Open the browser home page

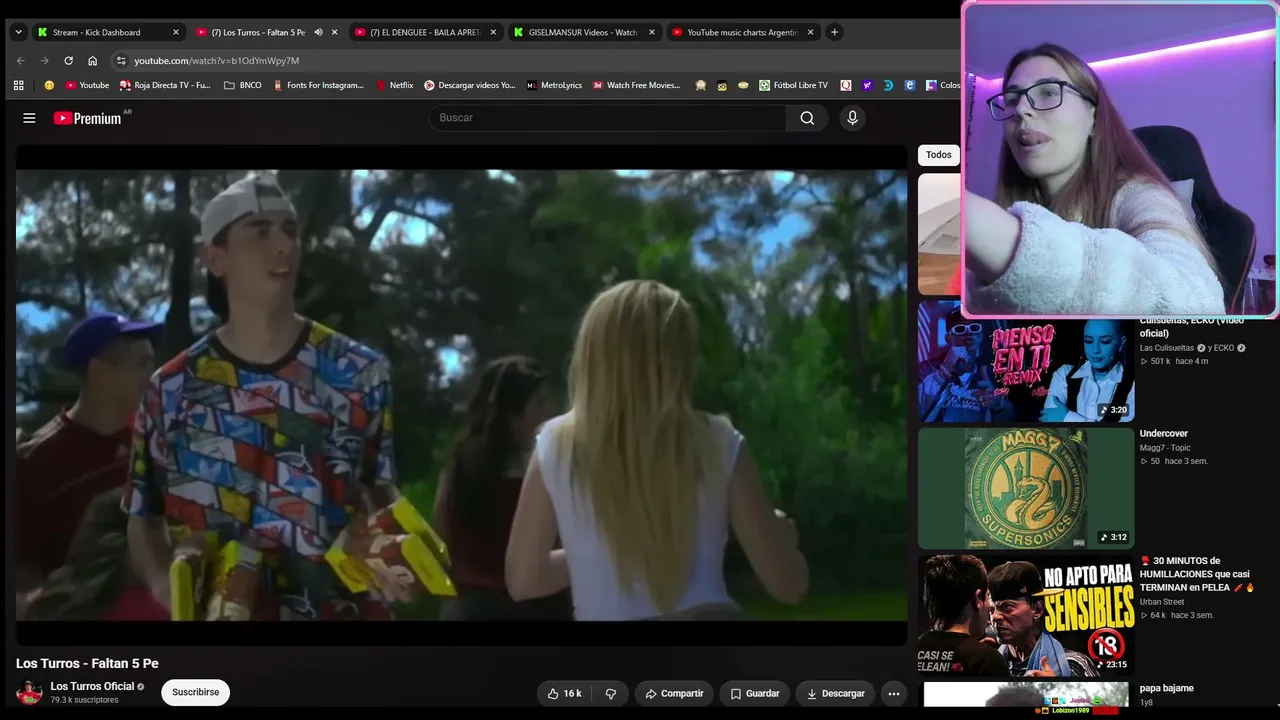[92, 61]
